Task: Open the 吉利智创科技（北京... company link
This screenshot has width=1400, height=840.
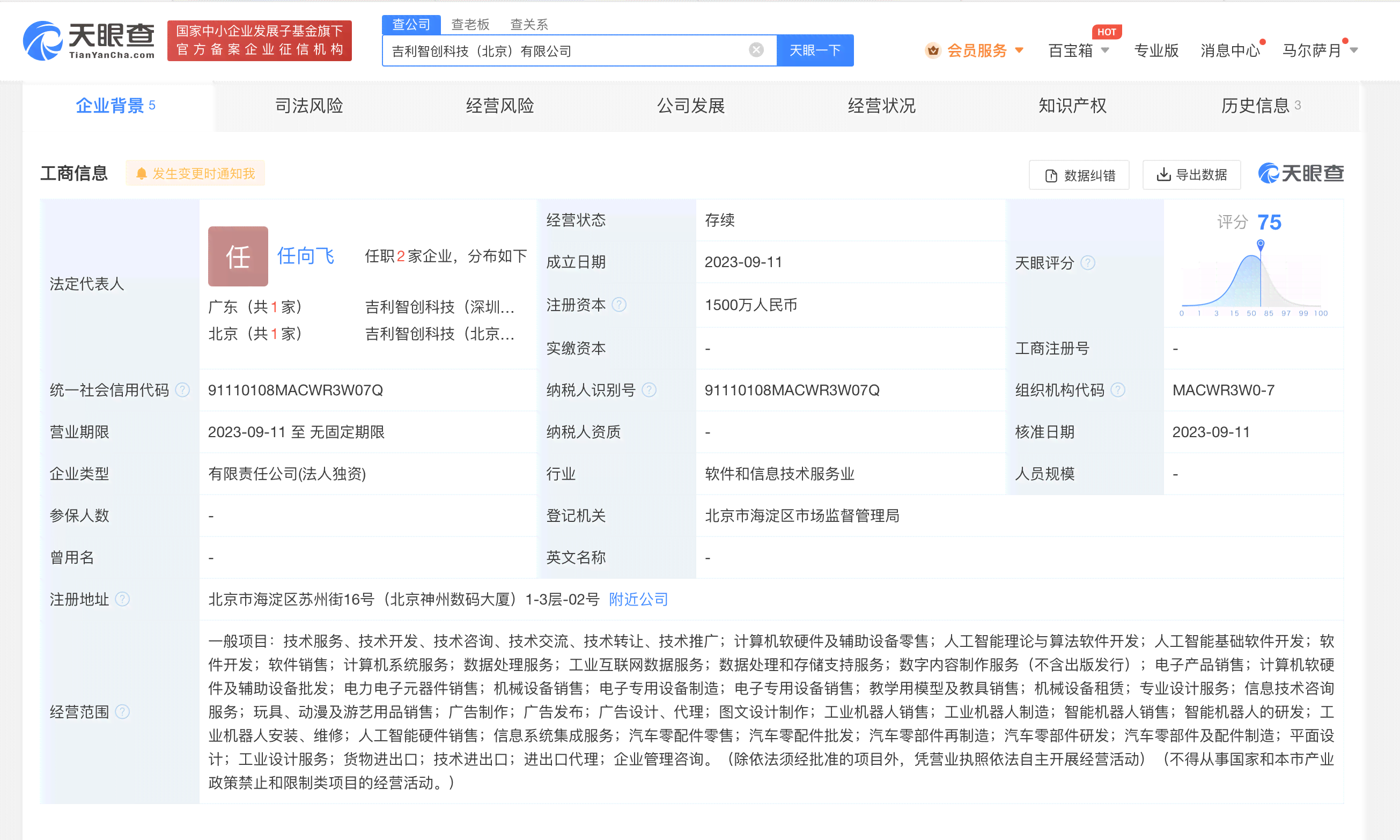Action: click(x=440, y=334)
